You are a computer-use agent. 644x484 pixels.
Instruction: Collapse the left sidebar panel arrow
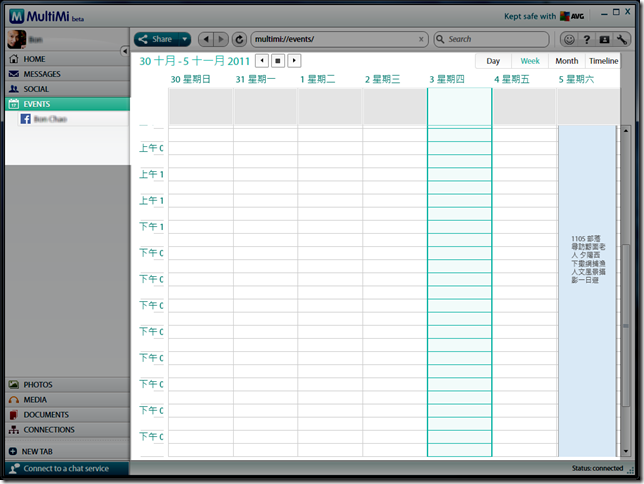click(x=125, y=50)
